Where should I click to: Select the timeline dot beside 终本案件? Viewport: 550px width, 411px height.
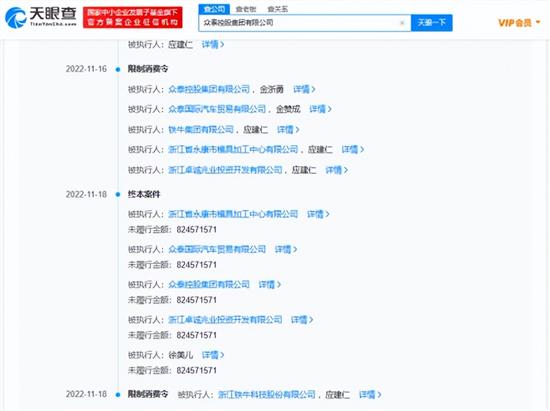click(x=118, y=195)
